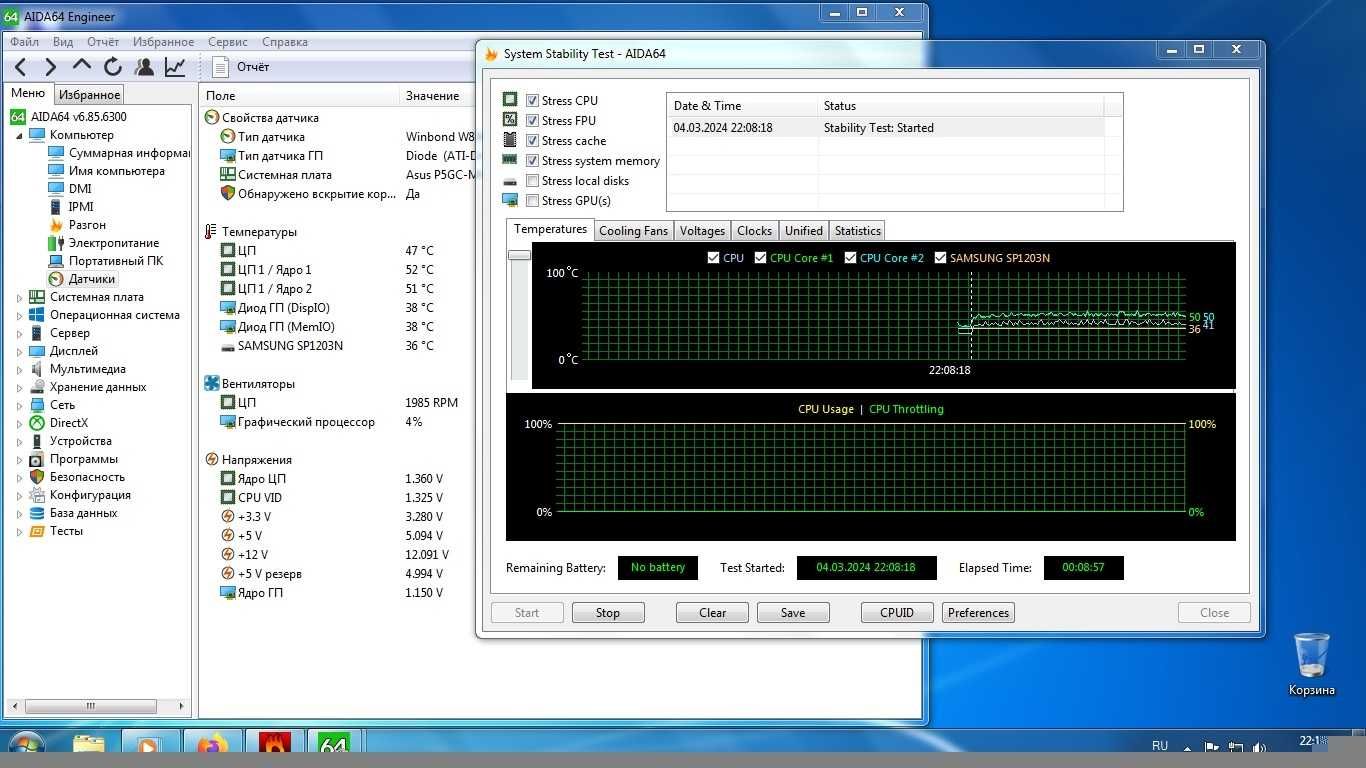
Task: Stop the stability test
Action: (608, 613)
